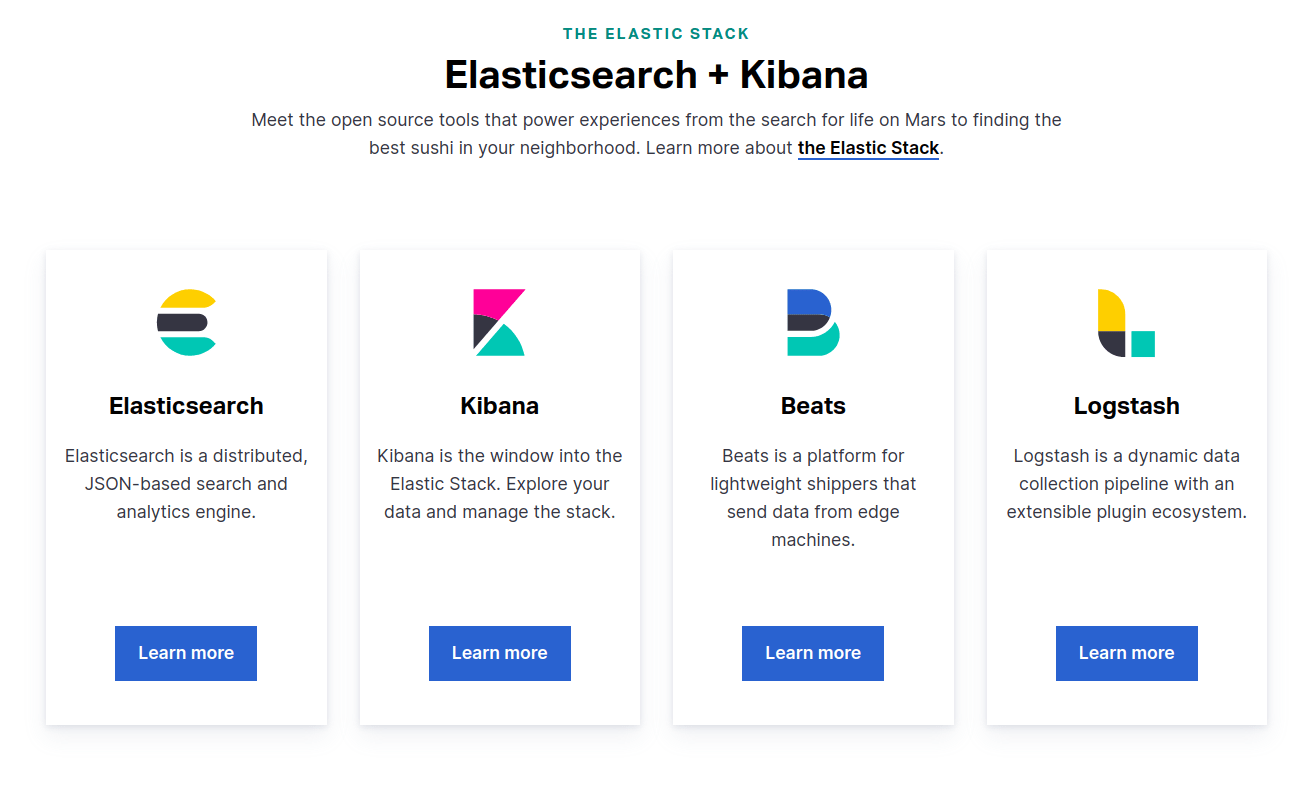Click Kibana description about window into stack
Image resolution: width=1311 pixels, height=794 pixels.
pos(499,484)
